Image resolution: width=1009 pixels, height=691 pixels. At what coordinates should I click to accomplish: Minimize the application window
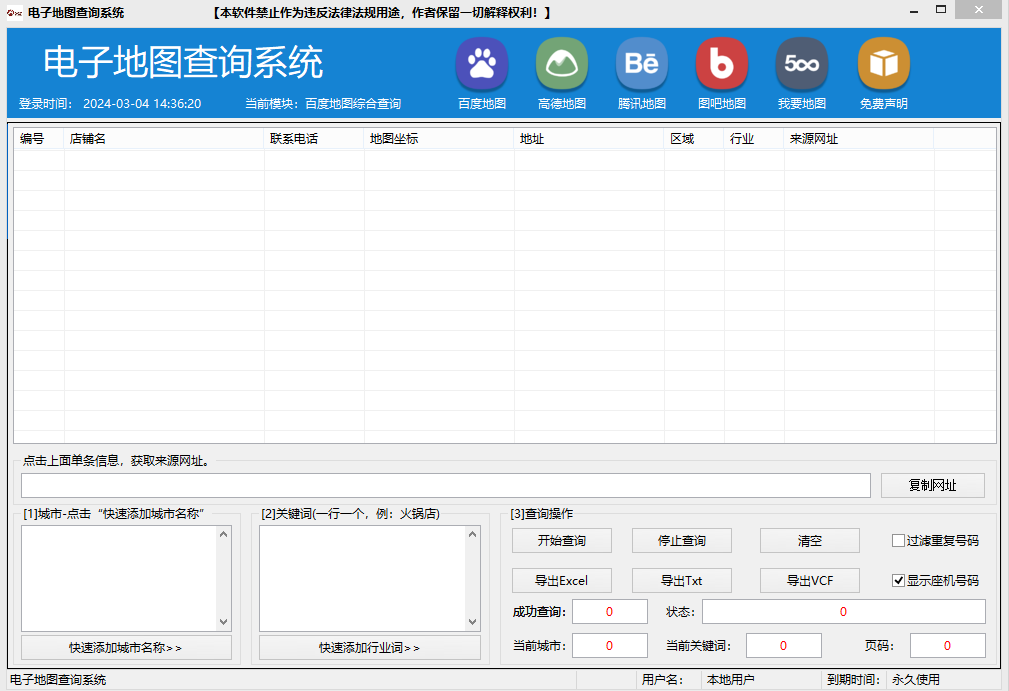click(914, 11)
